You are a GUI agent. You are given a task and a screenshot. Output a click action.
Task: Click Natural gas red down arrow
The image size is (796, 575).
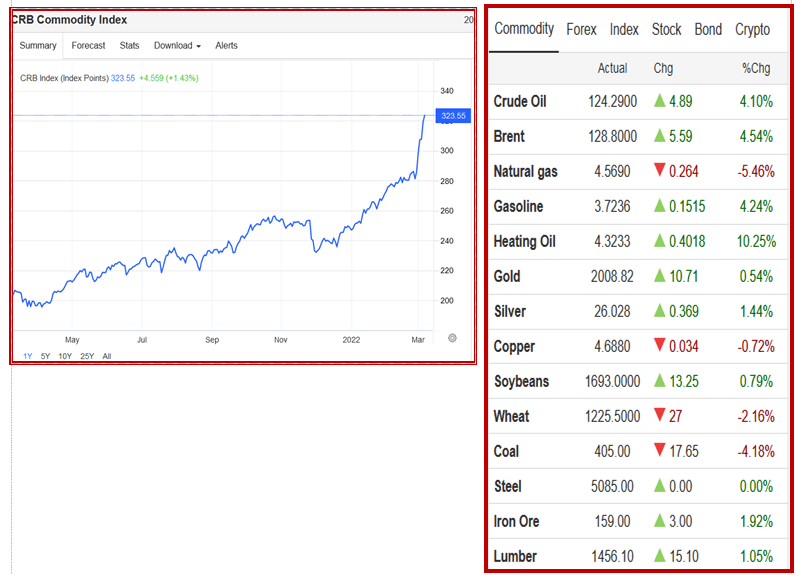660,171
